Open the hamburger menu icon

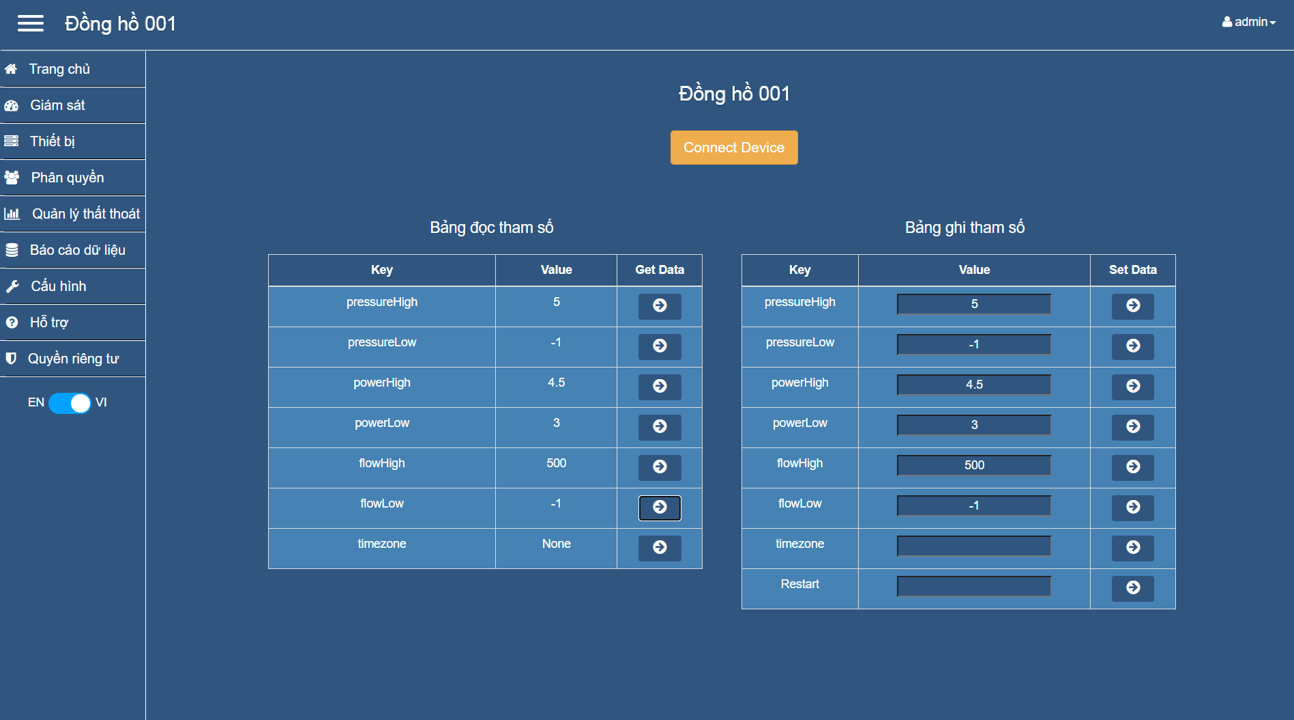pyautogui.click(x=31, y=23)
